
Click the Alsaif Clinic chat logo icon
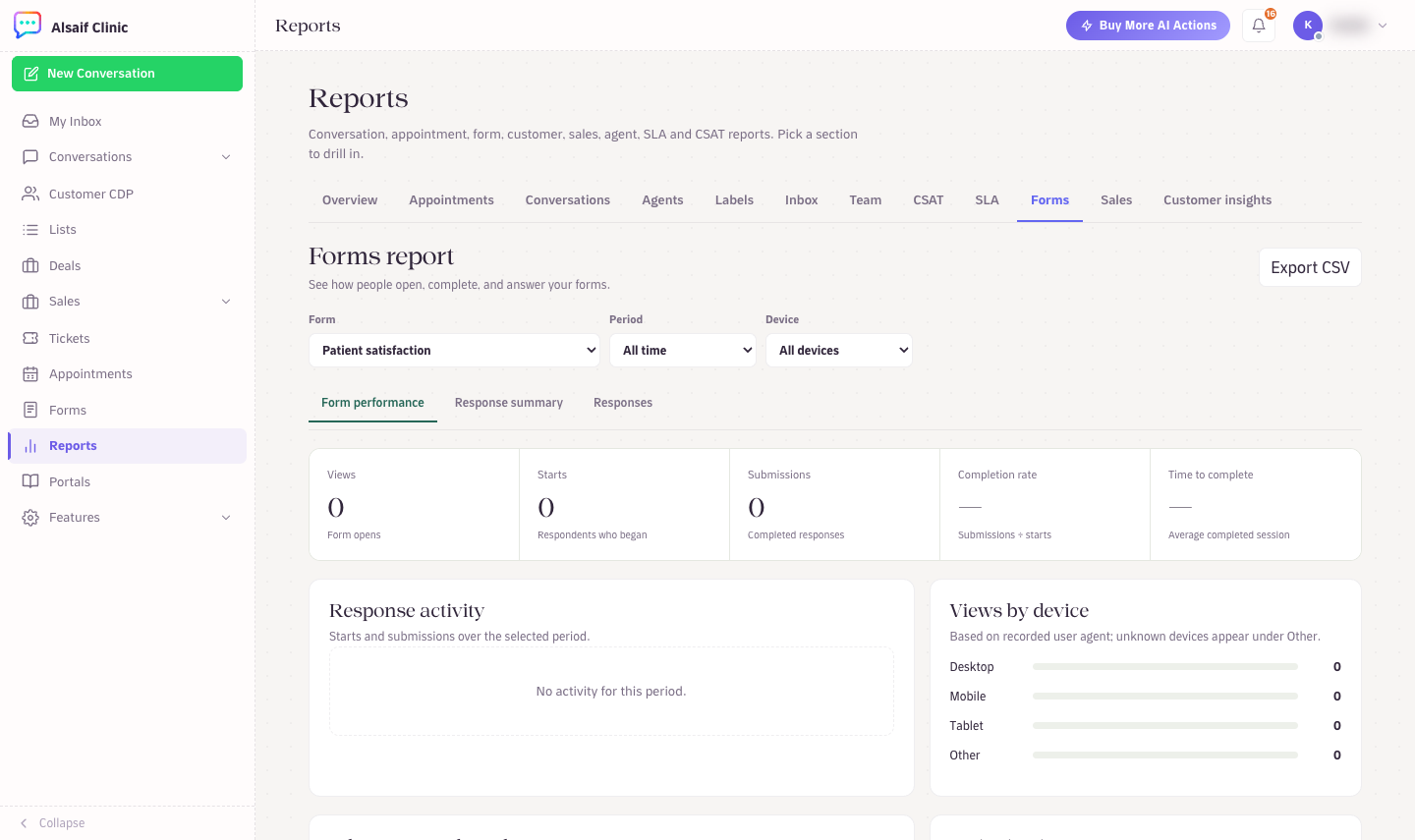pyautogui.click(x=28, y=26)
